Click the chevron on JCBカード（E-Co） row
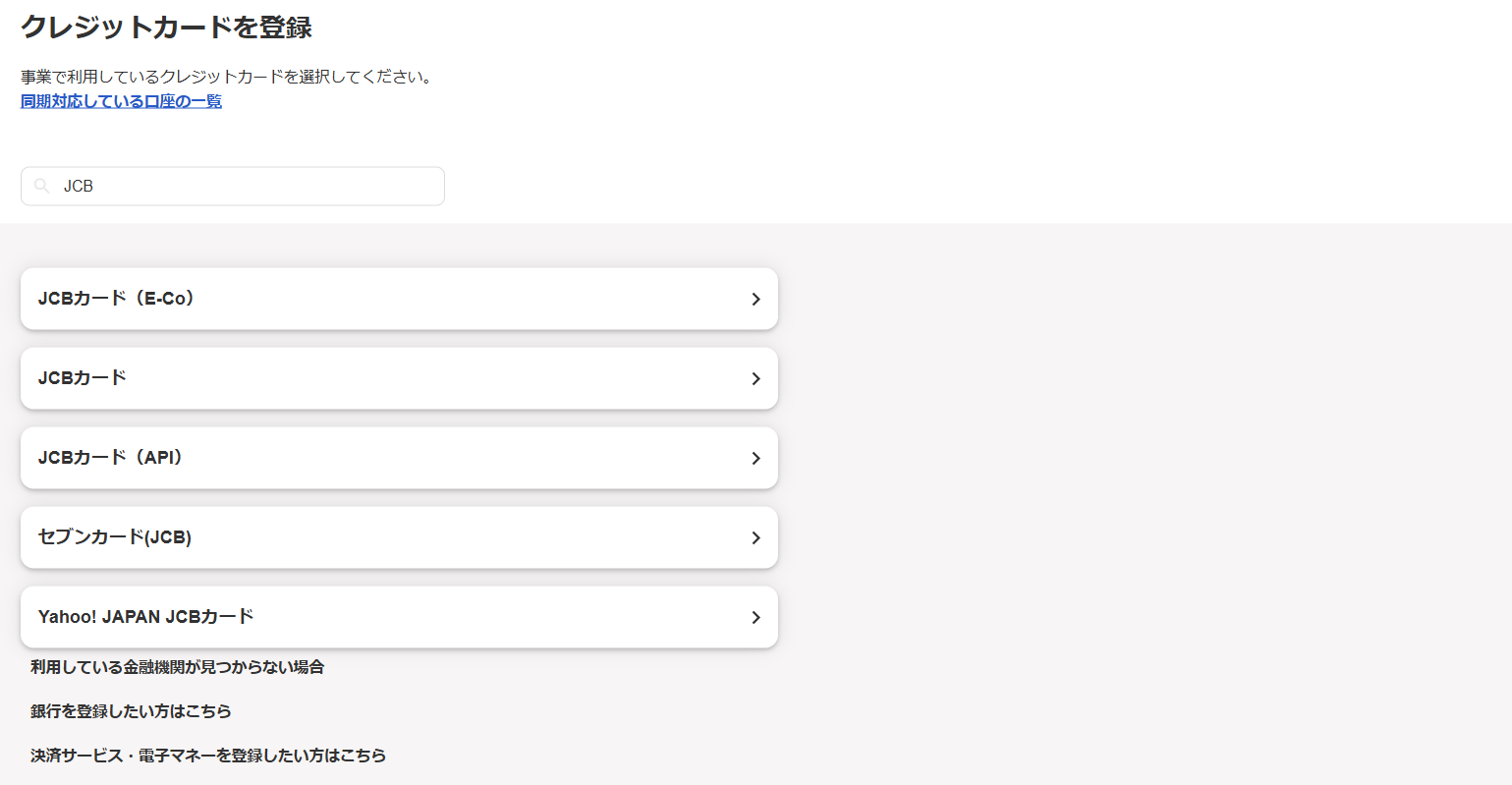 pyautogui.click(x=756, y=299)
